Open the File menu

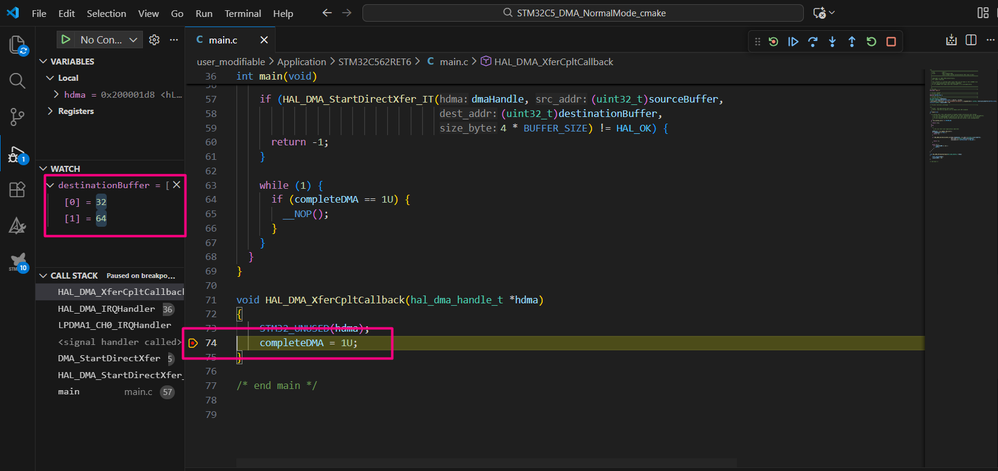pos(39,13)
